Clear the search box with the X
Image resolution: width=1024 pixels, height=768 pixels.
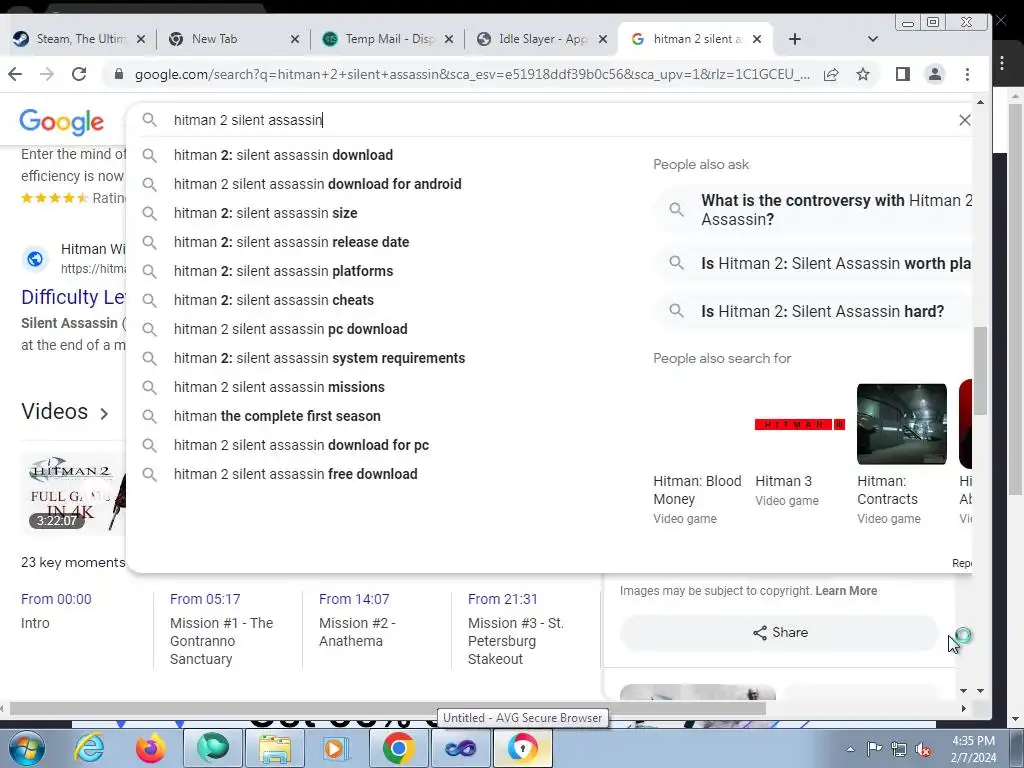964,120
